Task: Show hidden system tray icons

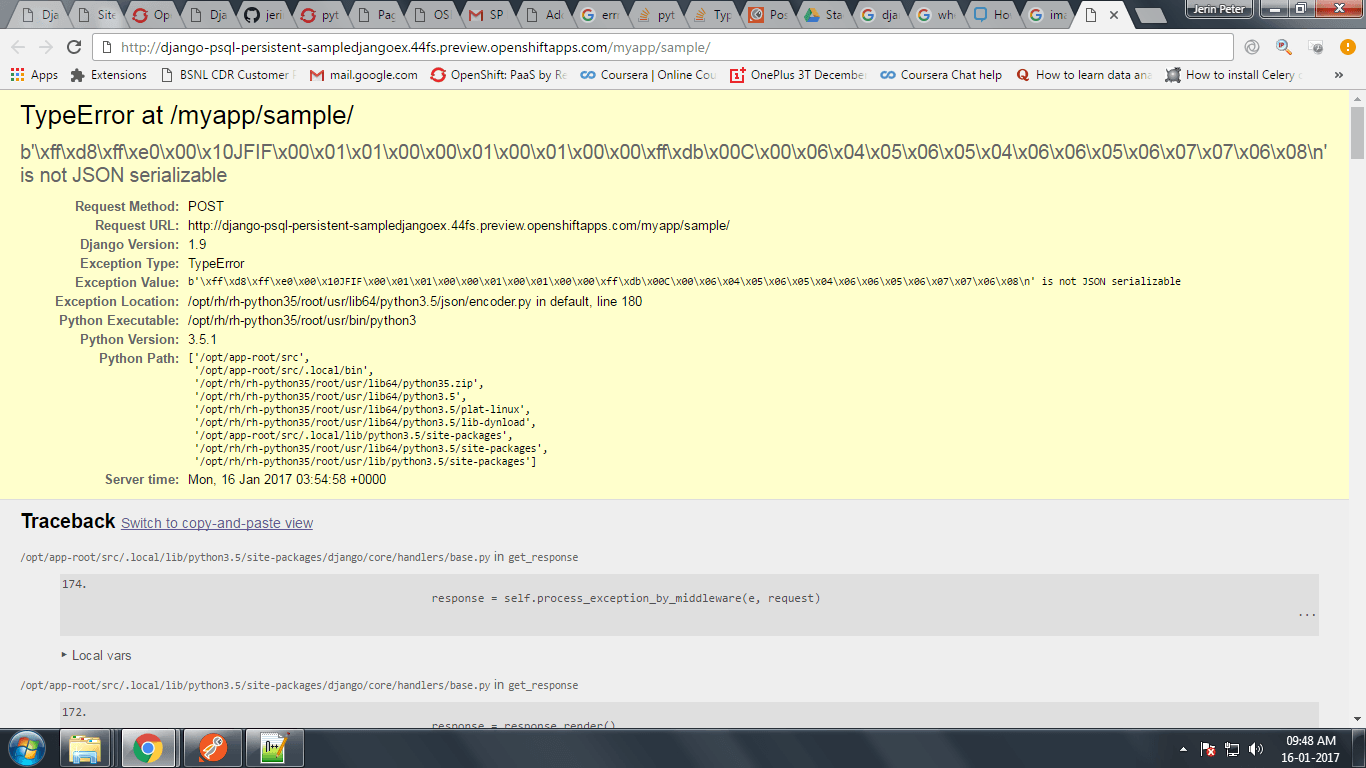Action: click(x=1185, y=748)
